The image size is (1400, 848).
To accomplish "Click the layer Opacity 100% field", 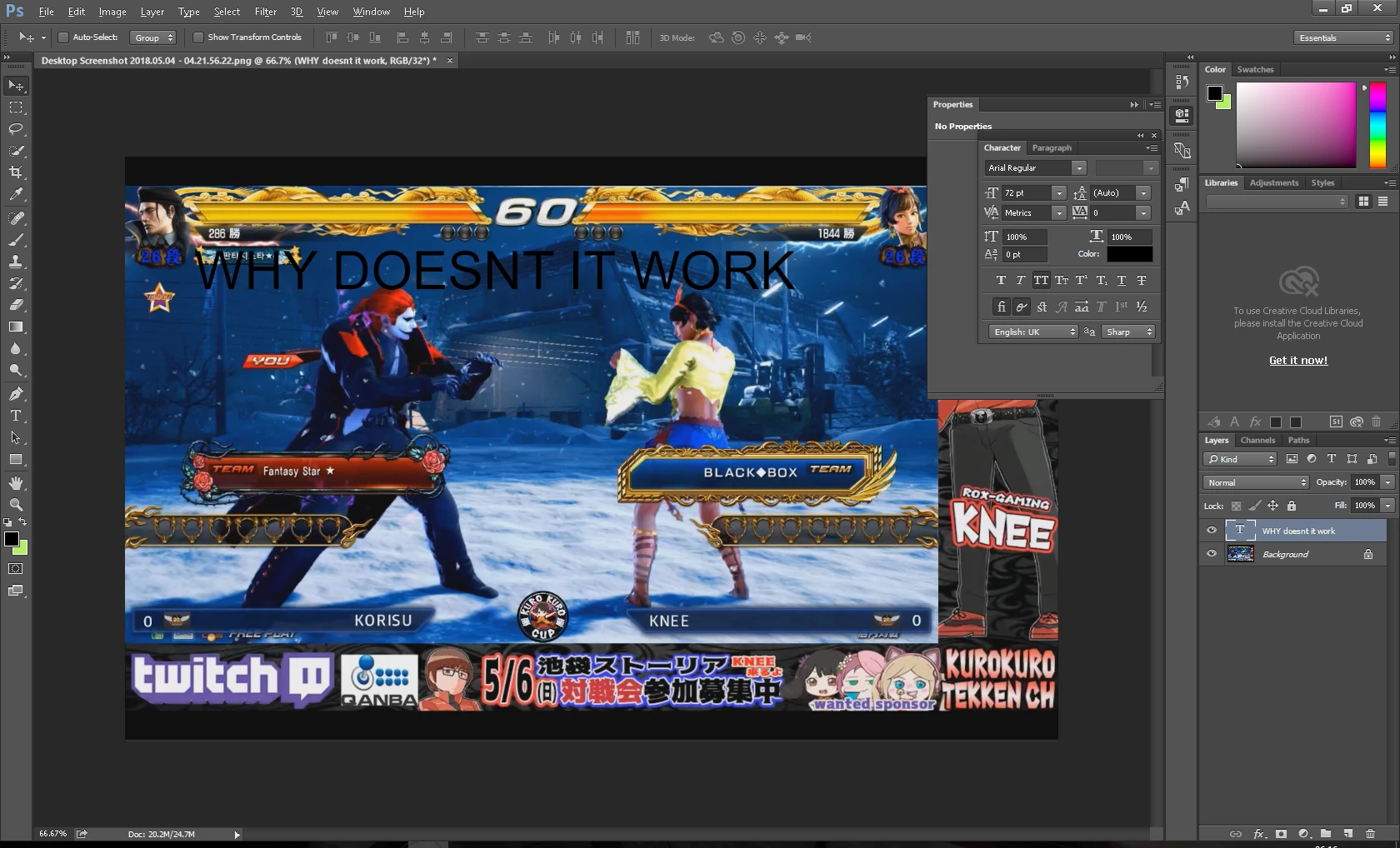I will tap(1366, 482).
